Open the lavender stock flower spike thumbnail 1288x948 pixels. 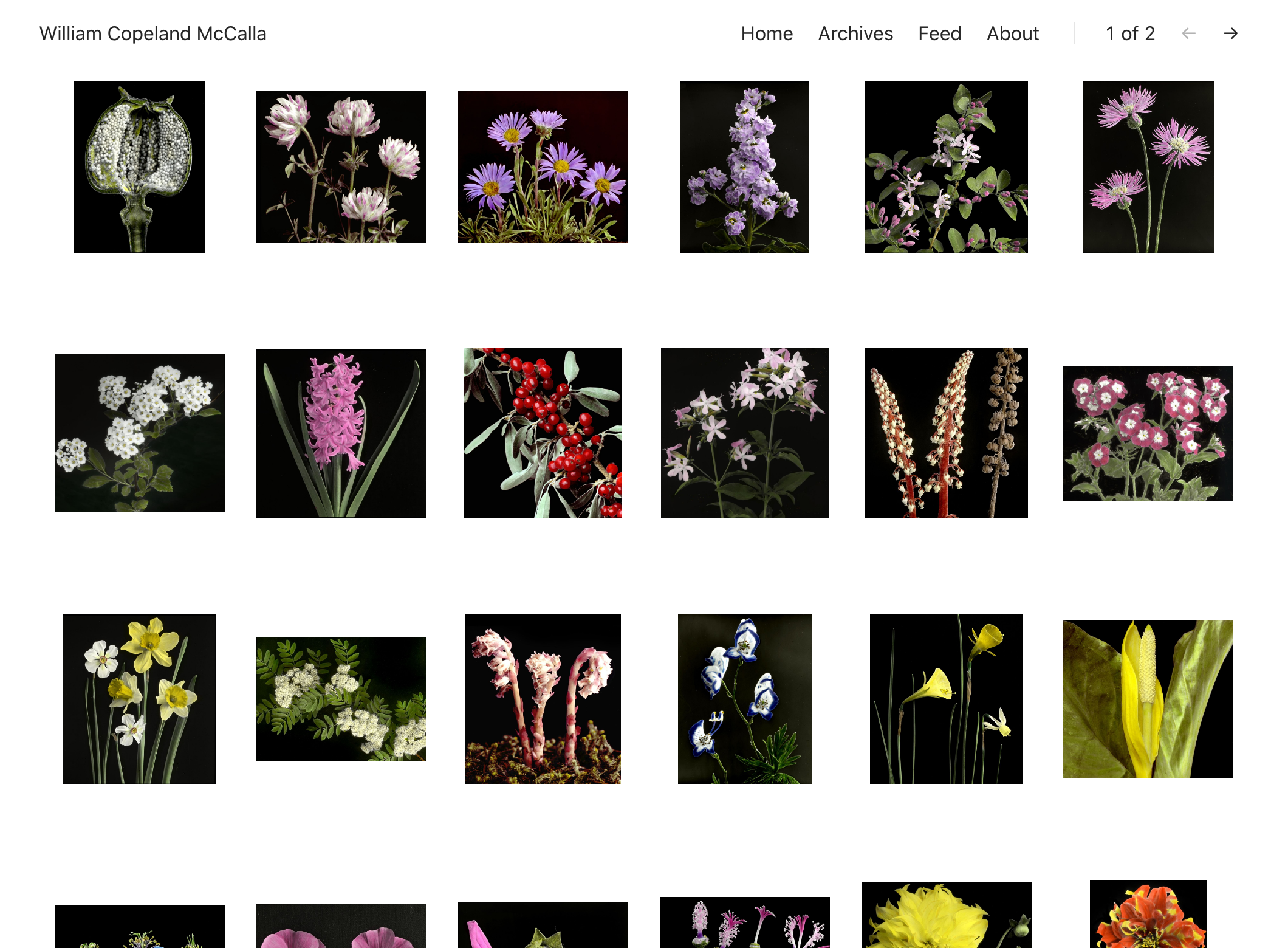point(745,167)
